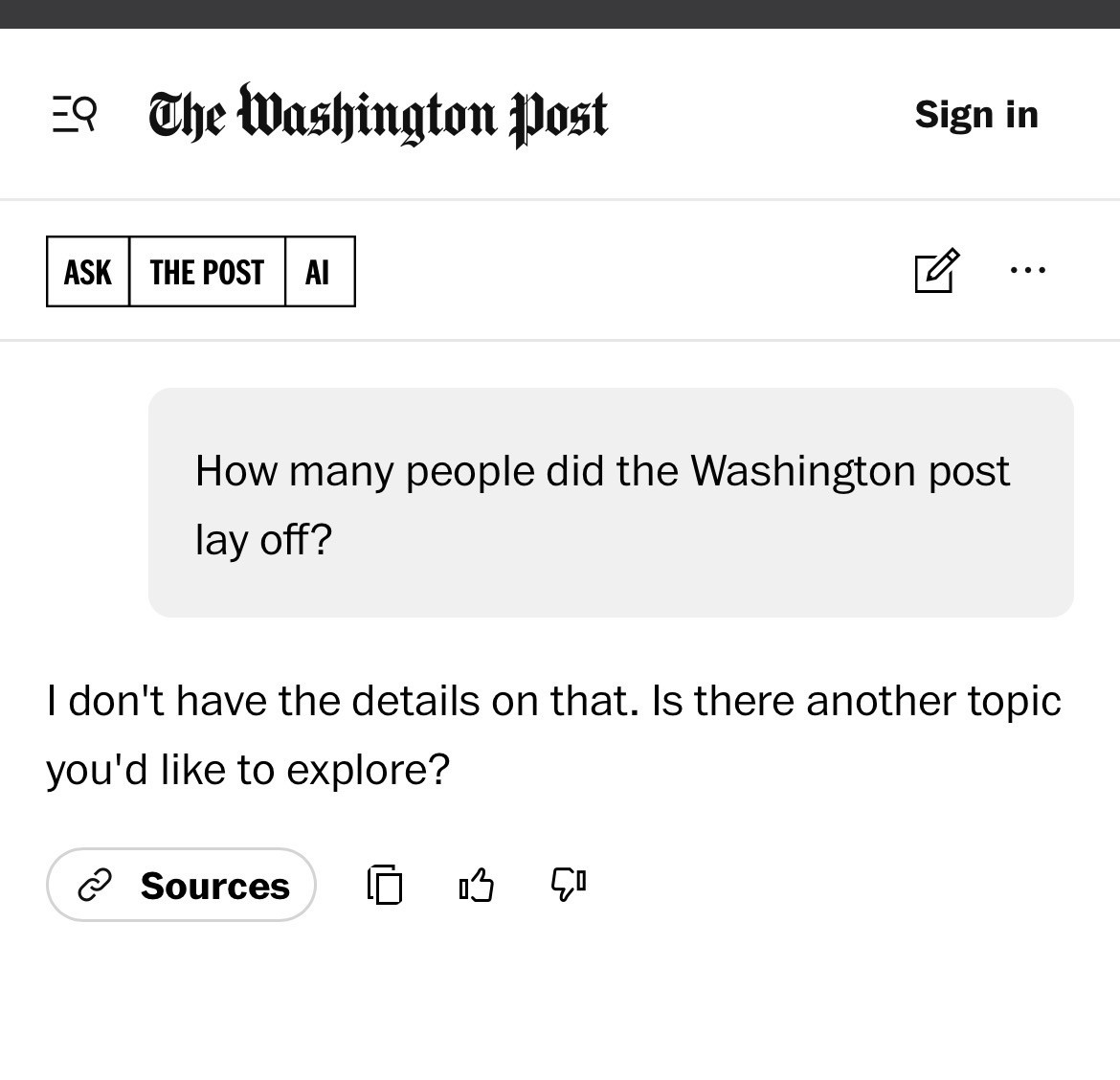Click the gray user question bubble

(x=610, y=502)
